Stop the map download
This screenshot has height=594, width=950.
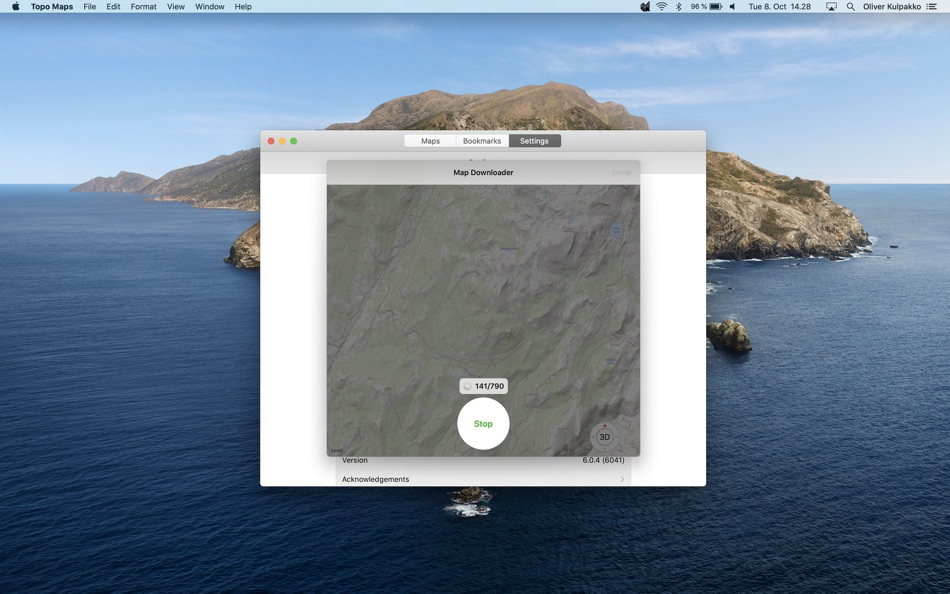coord(483,424)
